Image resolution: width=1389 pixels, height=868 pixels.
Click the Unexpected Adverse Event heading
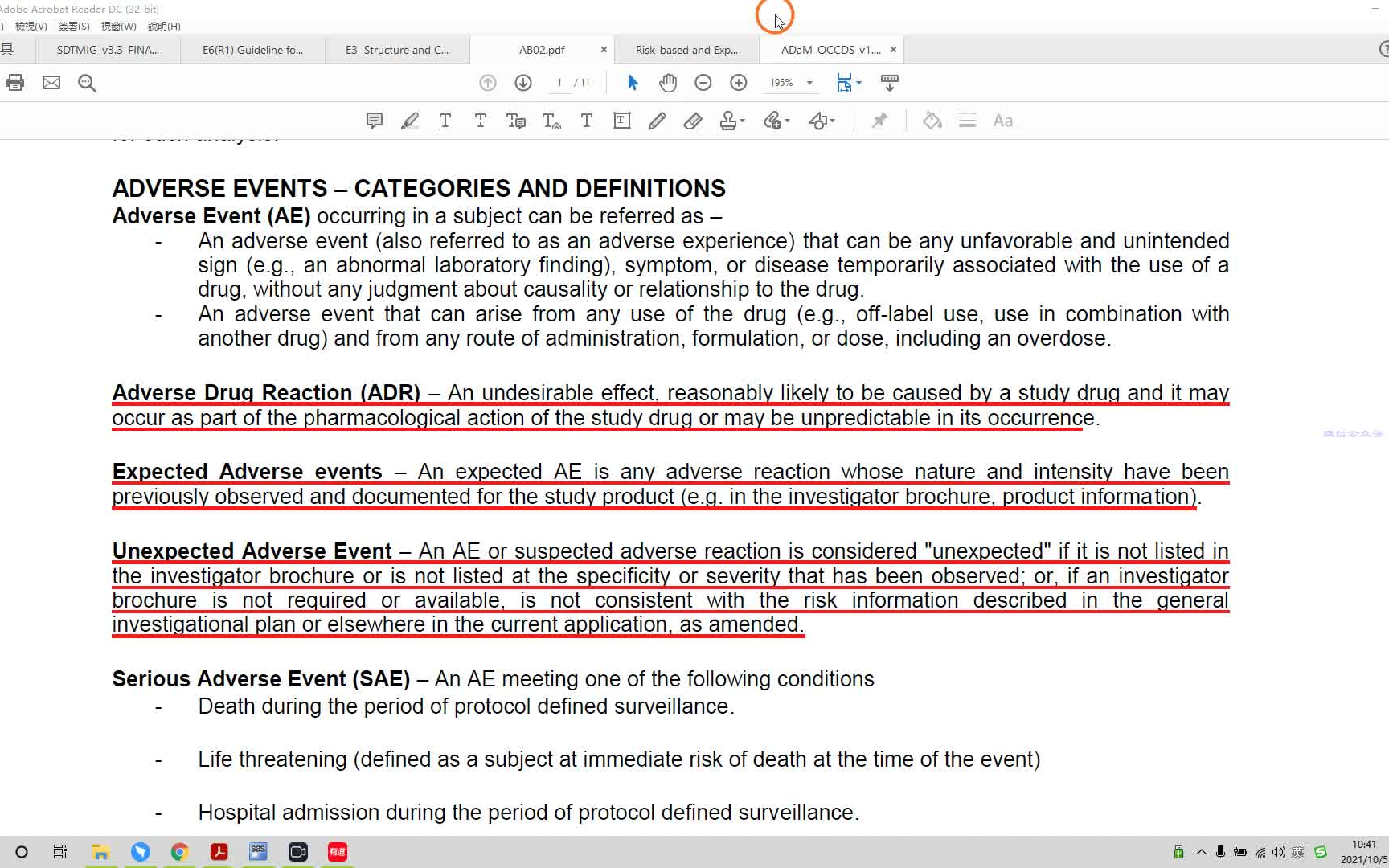pyautogui.click(x=252, y=551)
